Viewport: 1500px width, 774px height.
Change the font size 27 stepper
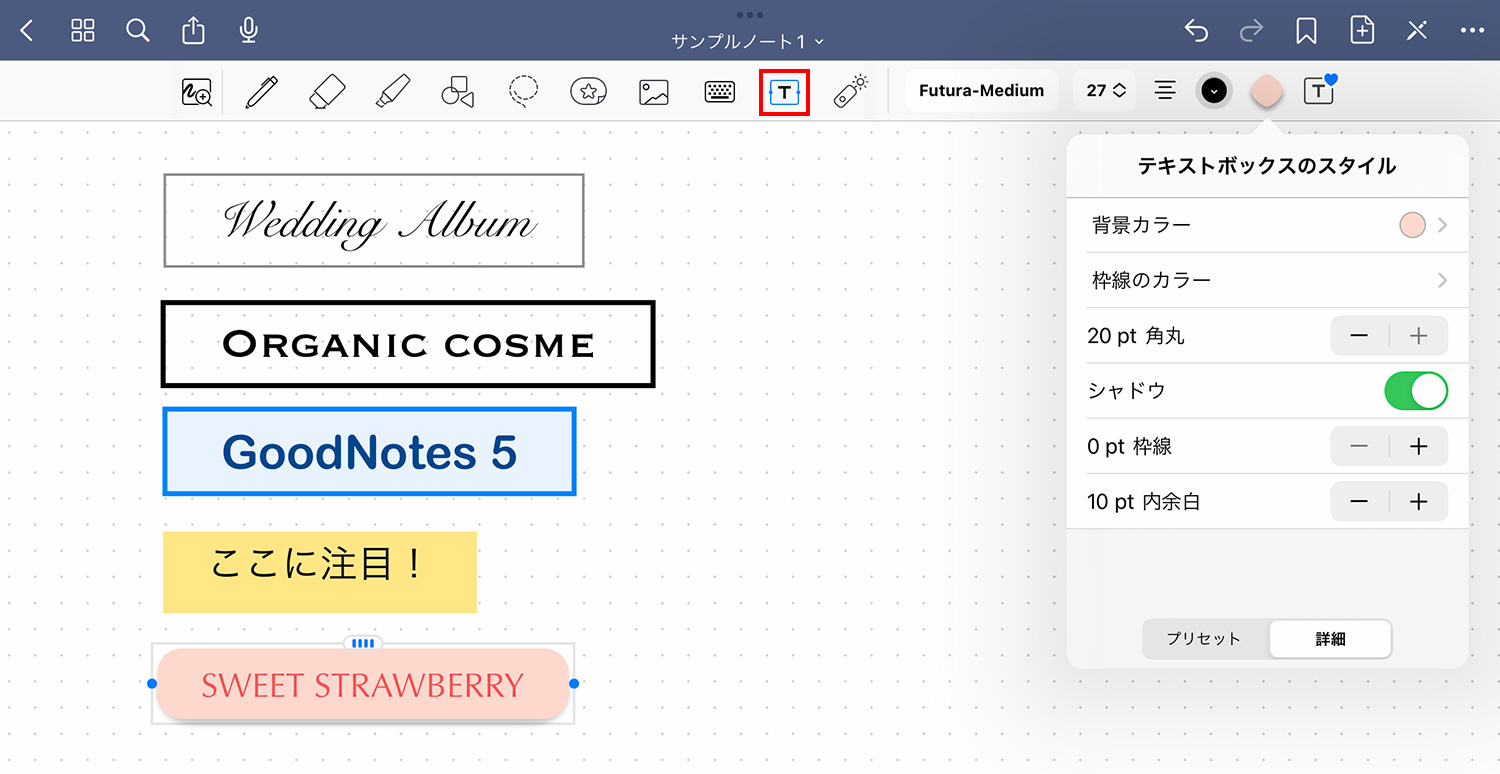click(1105, 91)
